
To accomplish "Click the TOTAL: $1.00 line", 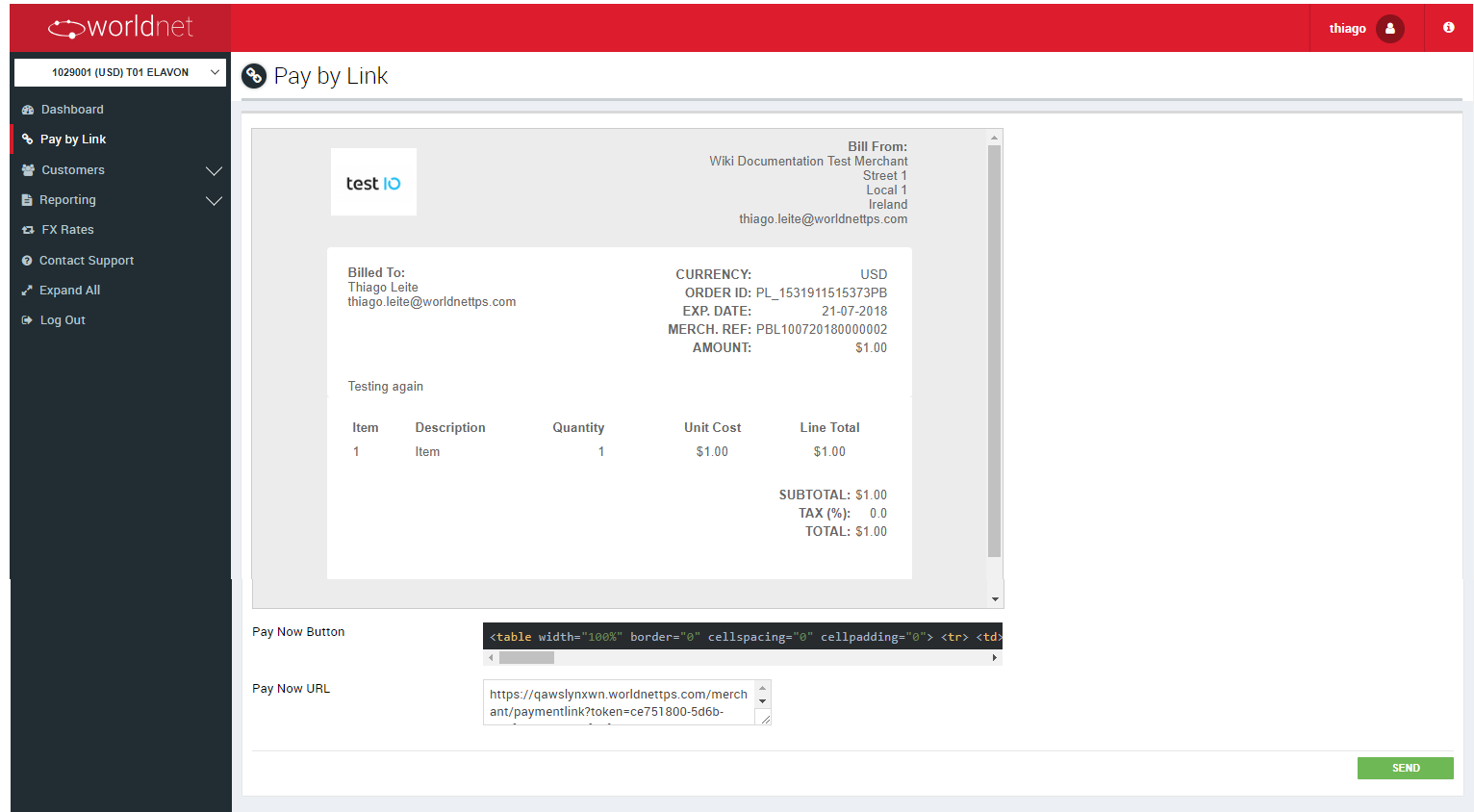I will pos(847,531).
